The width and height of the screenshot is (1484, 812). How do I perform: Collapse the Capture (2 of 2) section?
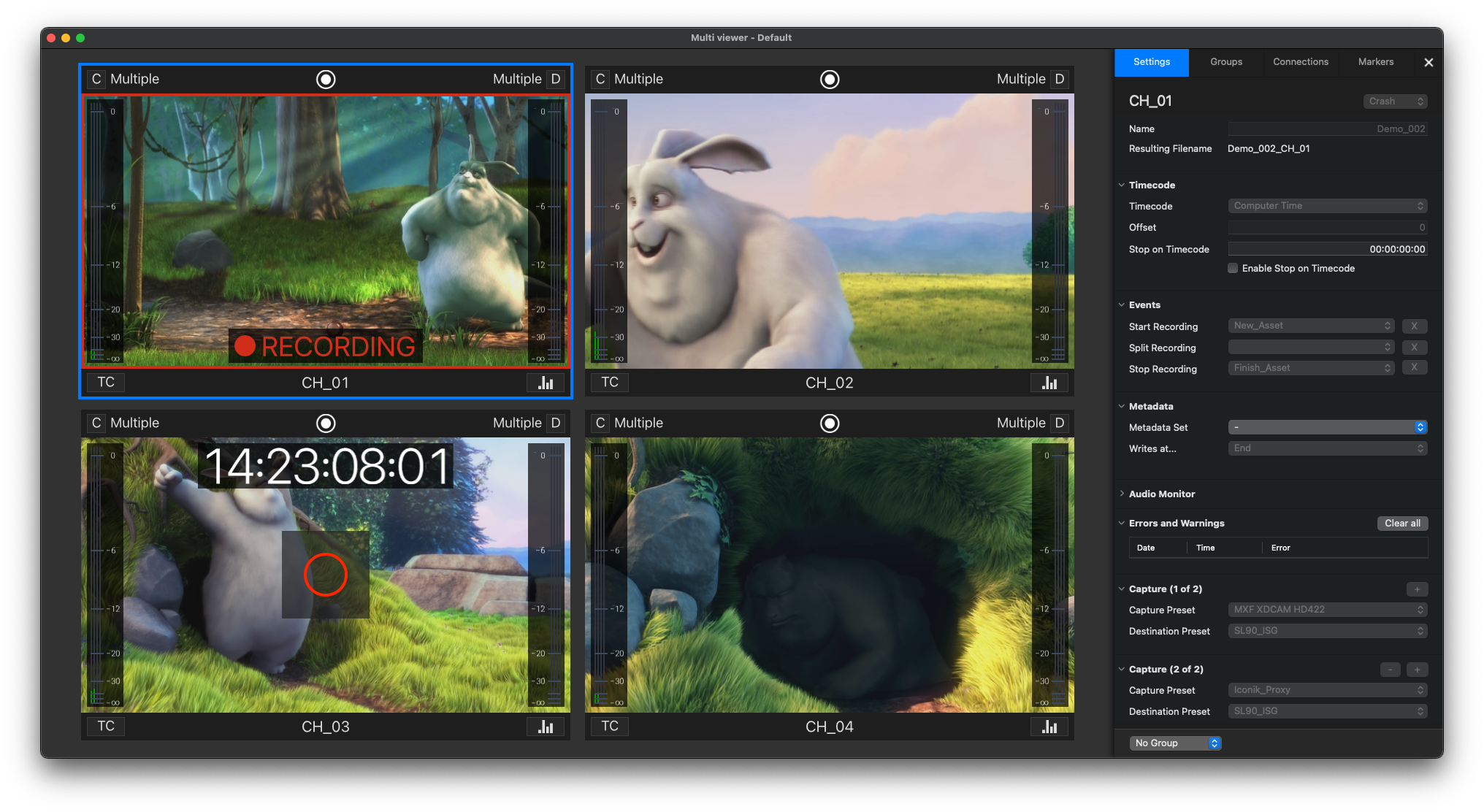(x=1122, y=669)
